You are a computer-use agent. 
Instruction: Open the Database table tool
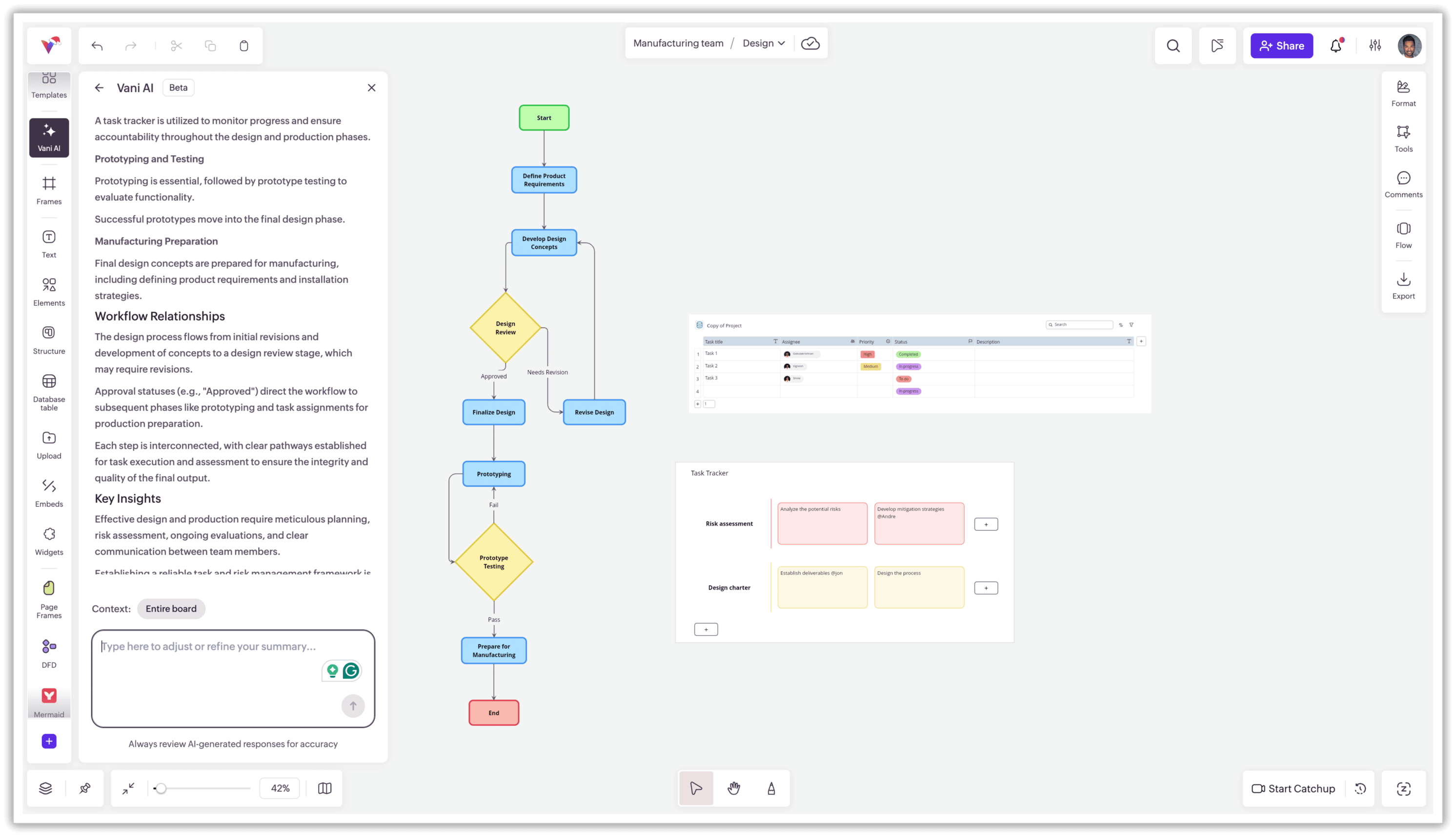[x=49, y=392]
